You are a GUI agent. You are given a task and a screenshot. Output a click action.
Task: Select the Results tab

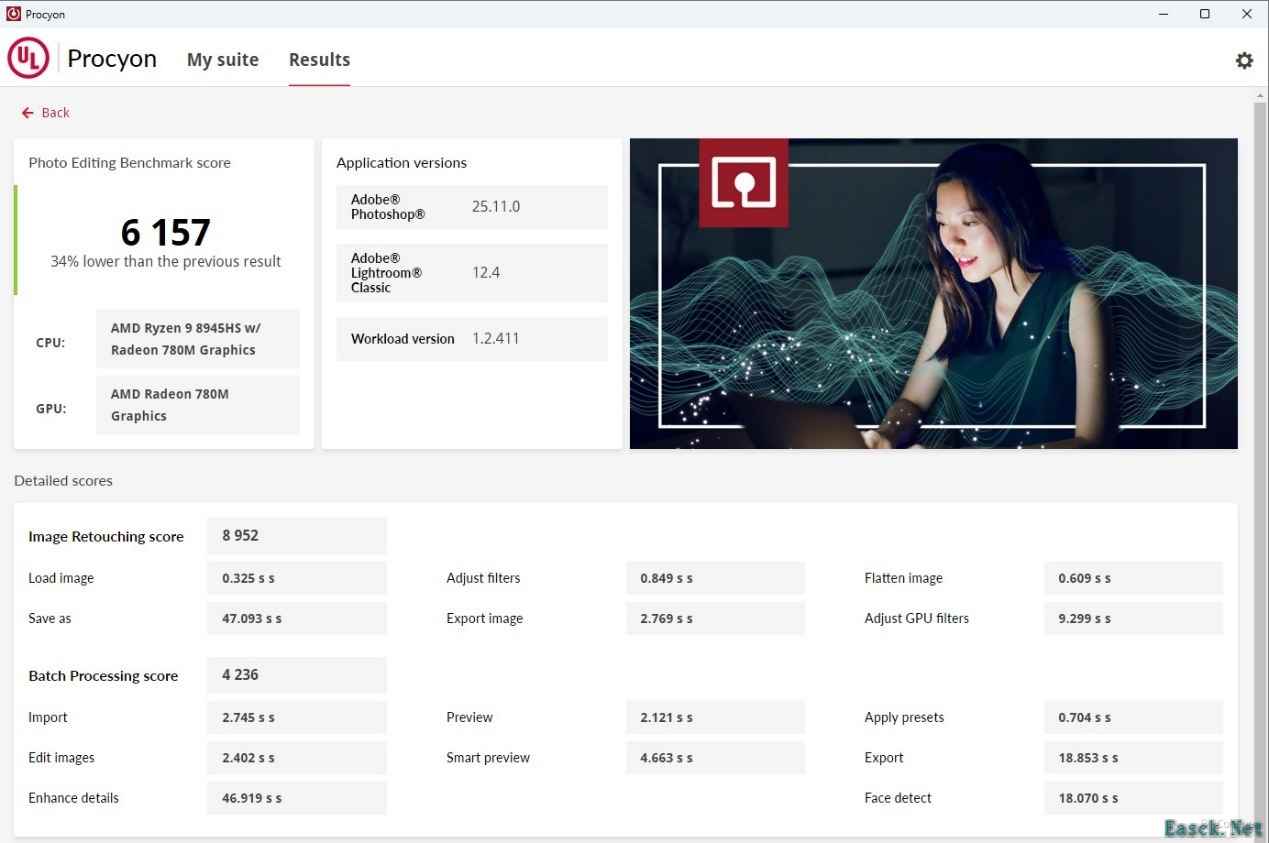pyautogui.click(x=319, y=60)
